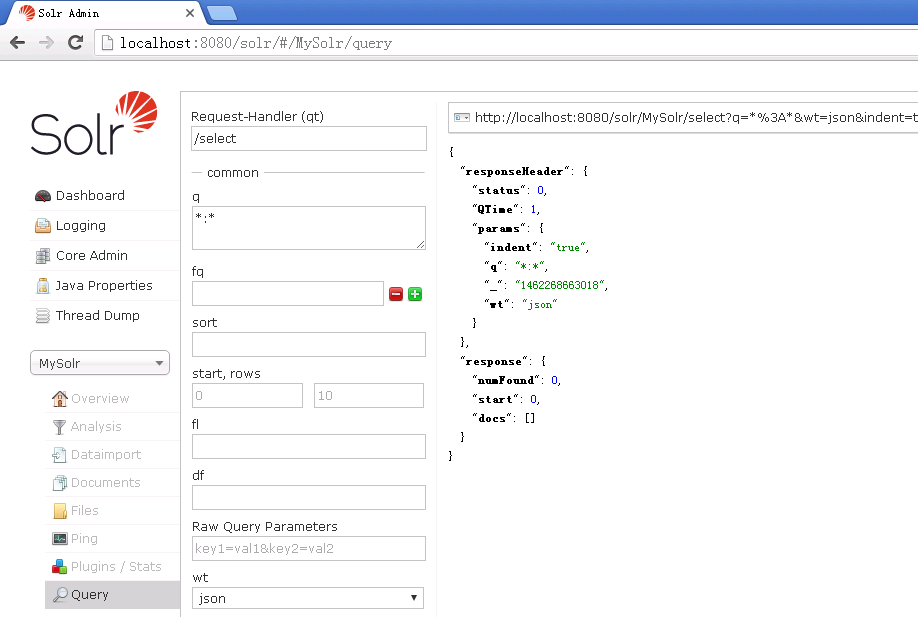Click the "status" key in response
The height and width of the screenshot is (617, 918).
tap(499, 190)
